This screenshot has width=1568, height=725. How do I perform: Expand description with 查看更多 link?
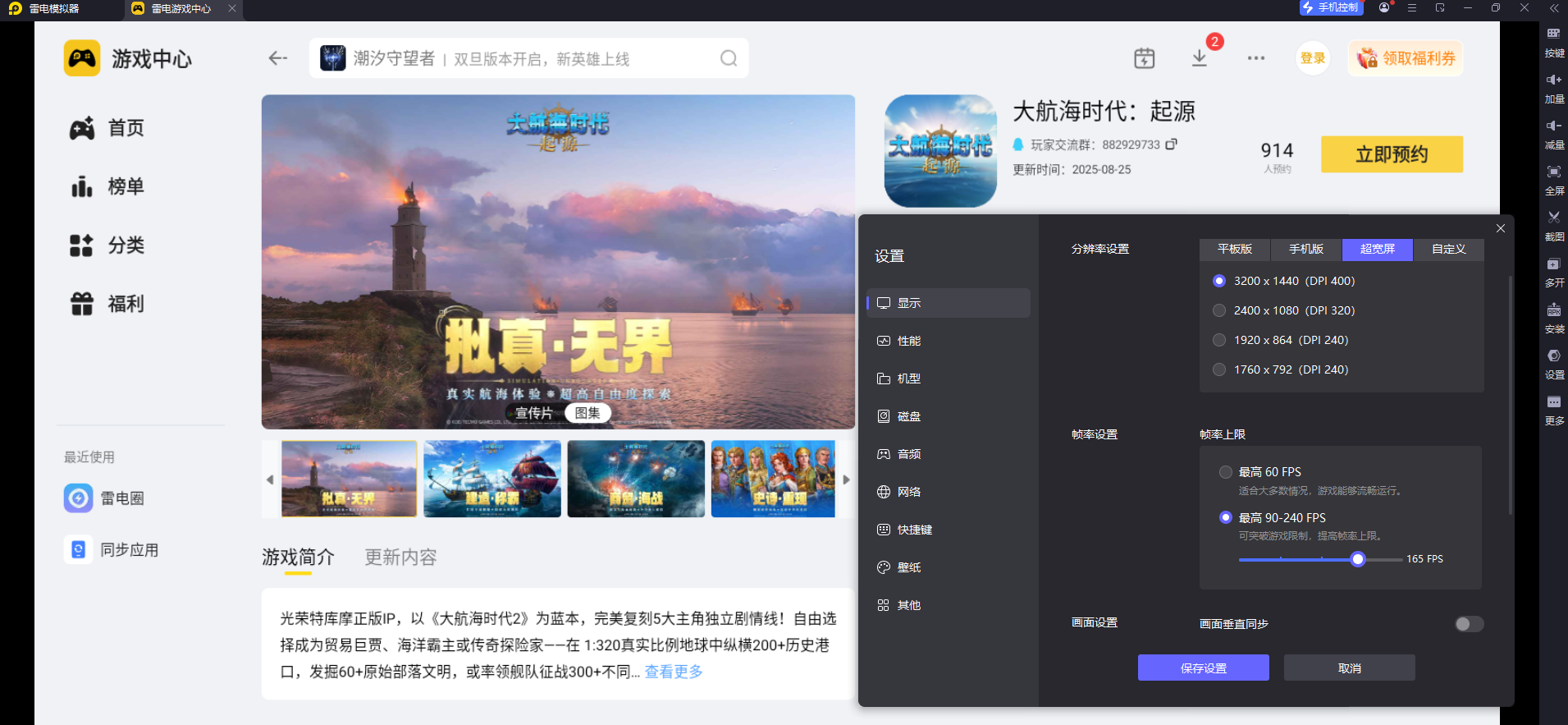(x=674, y=672)
